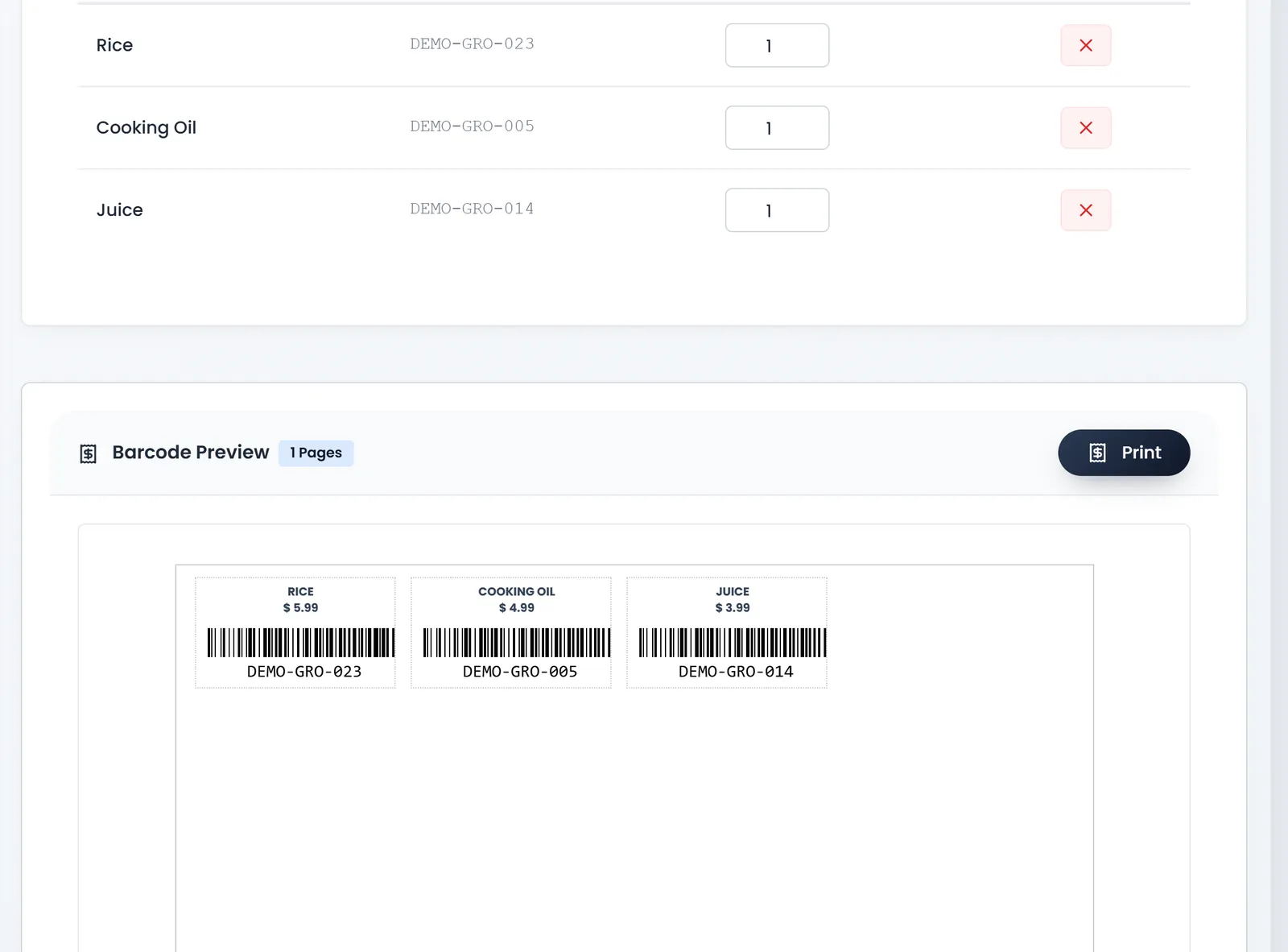Click the page vertical scrollbar on the right
Image resolution: width=1288 pixels, height=952 pixels.
pos(1279,476)
